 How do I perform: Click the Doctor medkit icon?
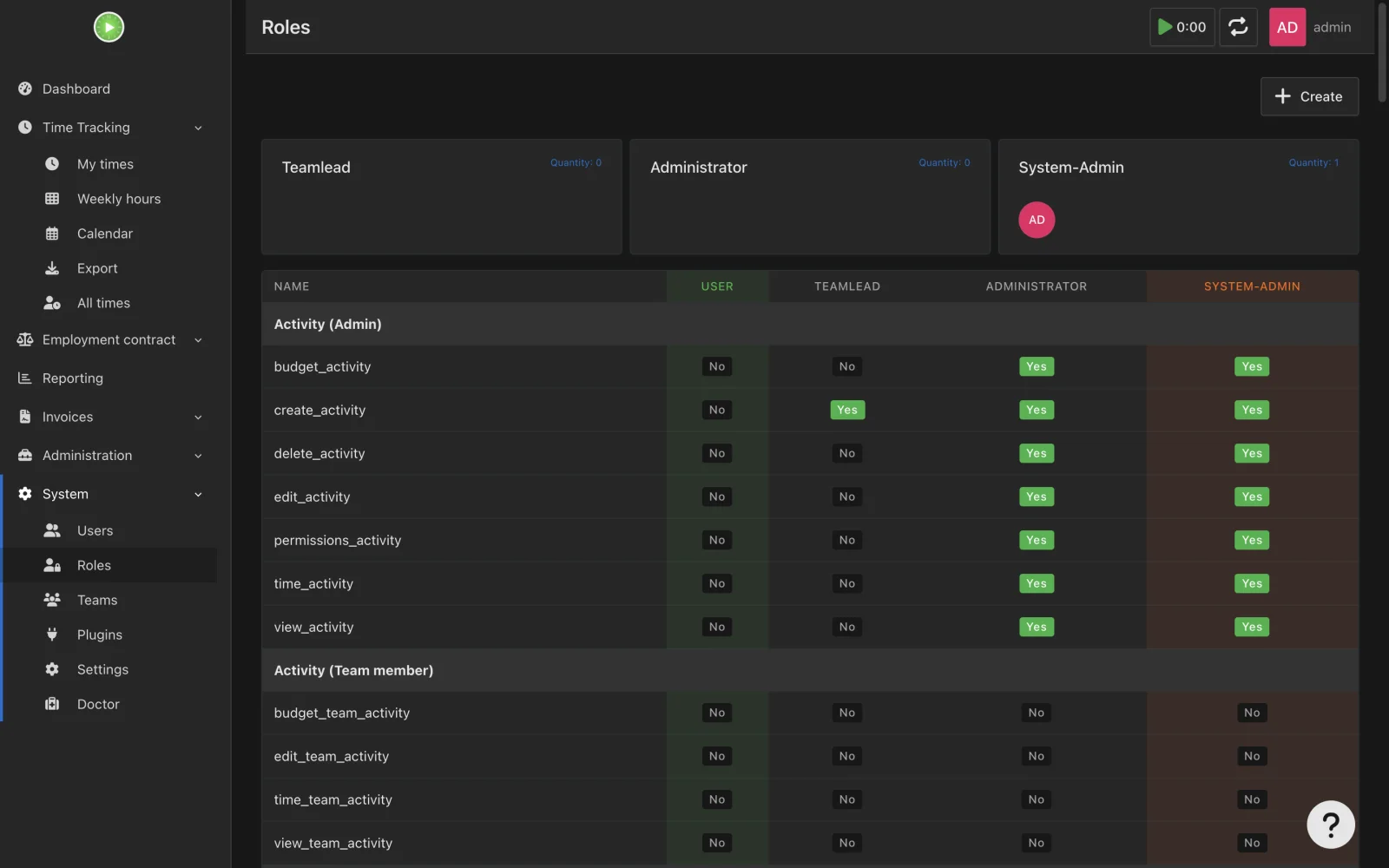pyautogui.click(x=52, y=704)
